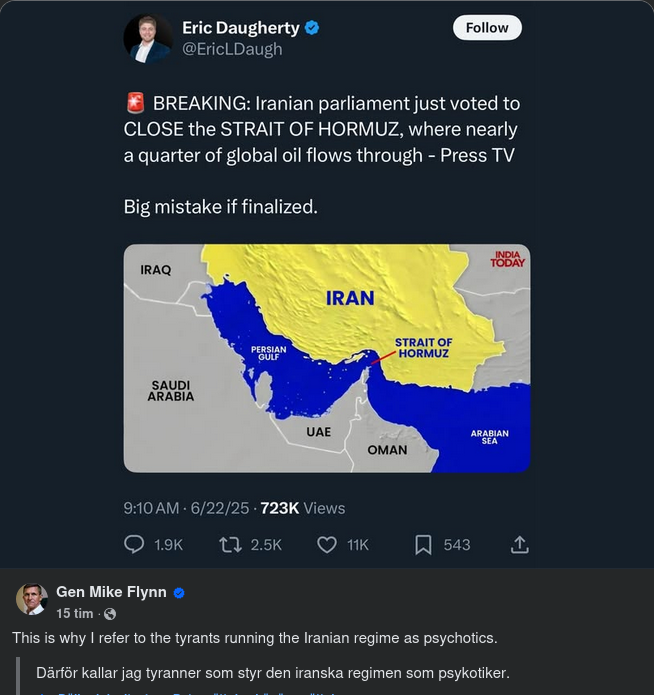Click the reply speech bubble icon

134,544
